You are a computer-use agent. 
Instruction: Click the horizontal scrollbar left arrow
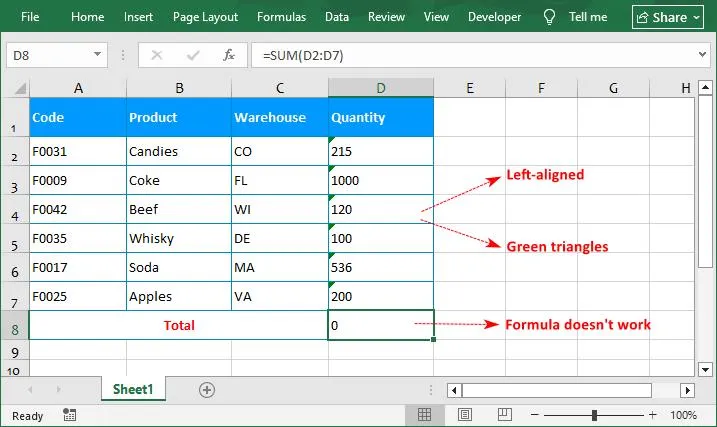454,390
